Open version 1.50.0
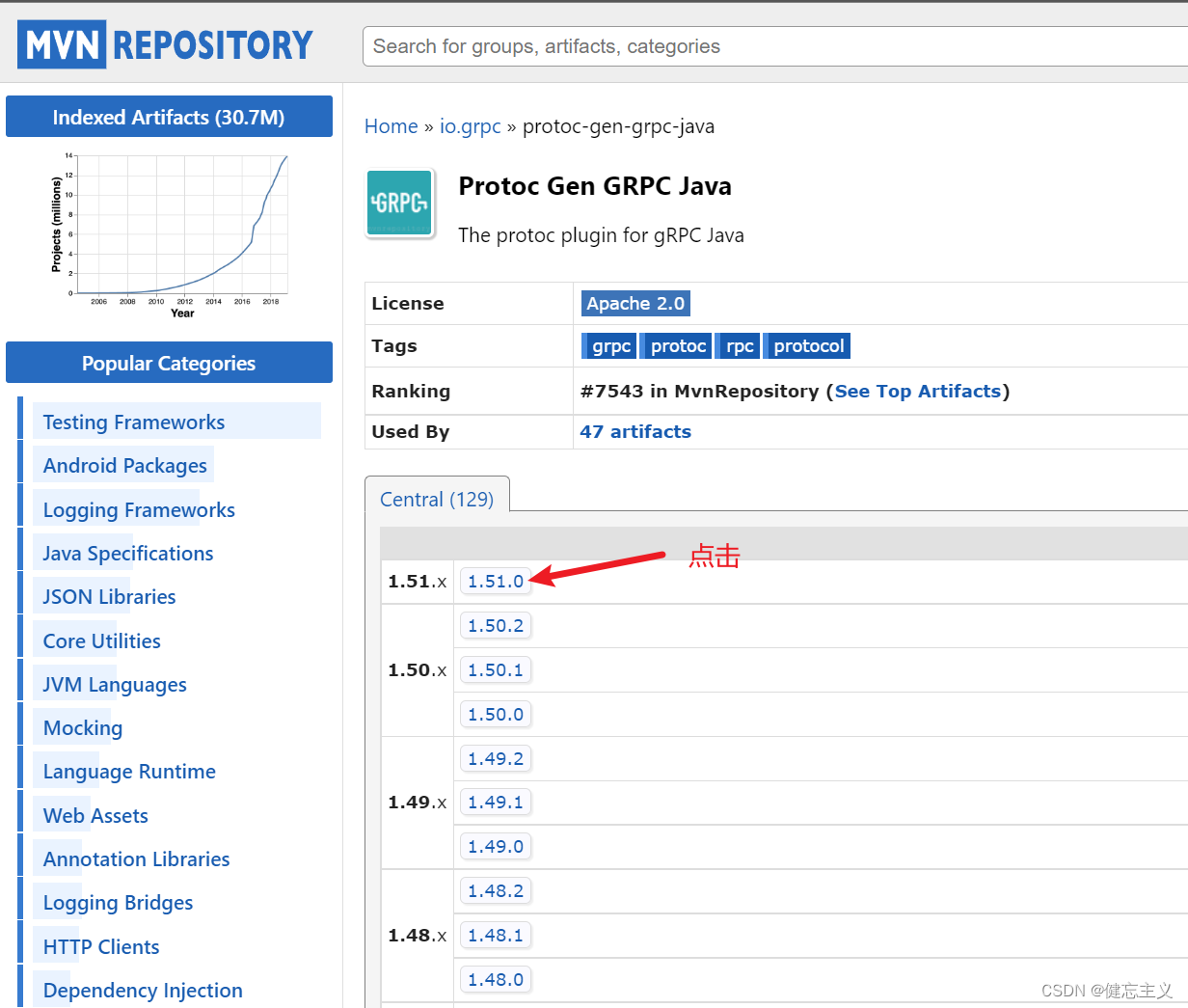The height and width of the screenshot is (1008, 1188). pyautogui.click(x=496, y=715)
